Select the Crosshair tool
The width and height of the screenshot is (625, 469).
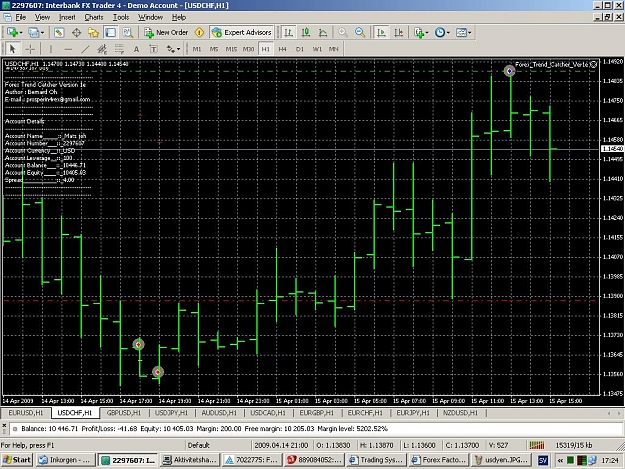pyautogui.click(x=30, y=49)
